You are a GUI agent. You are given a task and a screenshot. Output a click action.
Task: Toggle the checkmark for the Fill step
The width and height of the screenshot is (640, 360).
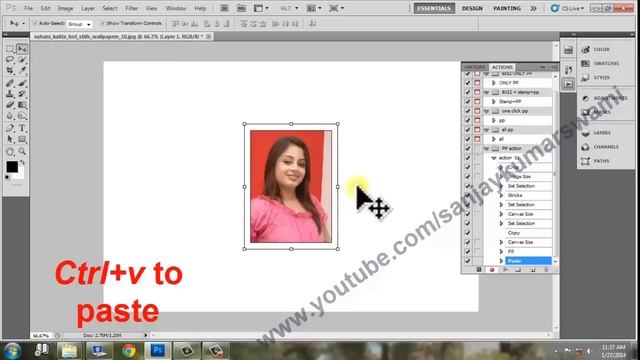(x=468, y=252)
